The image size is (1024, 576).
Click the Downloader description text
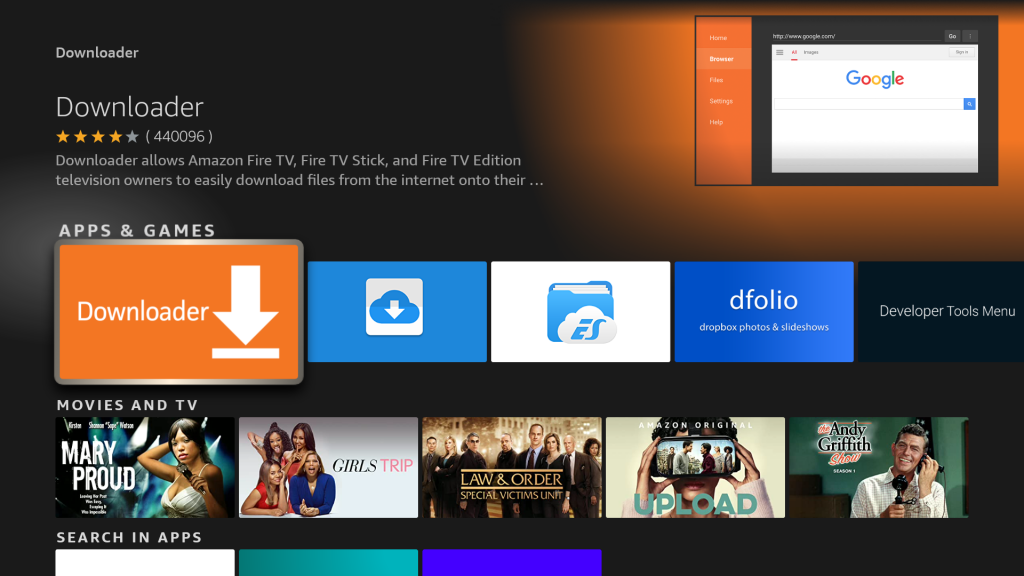click(x=300, y=170)
